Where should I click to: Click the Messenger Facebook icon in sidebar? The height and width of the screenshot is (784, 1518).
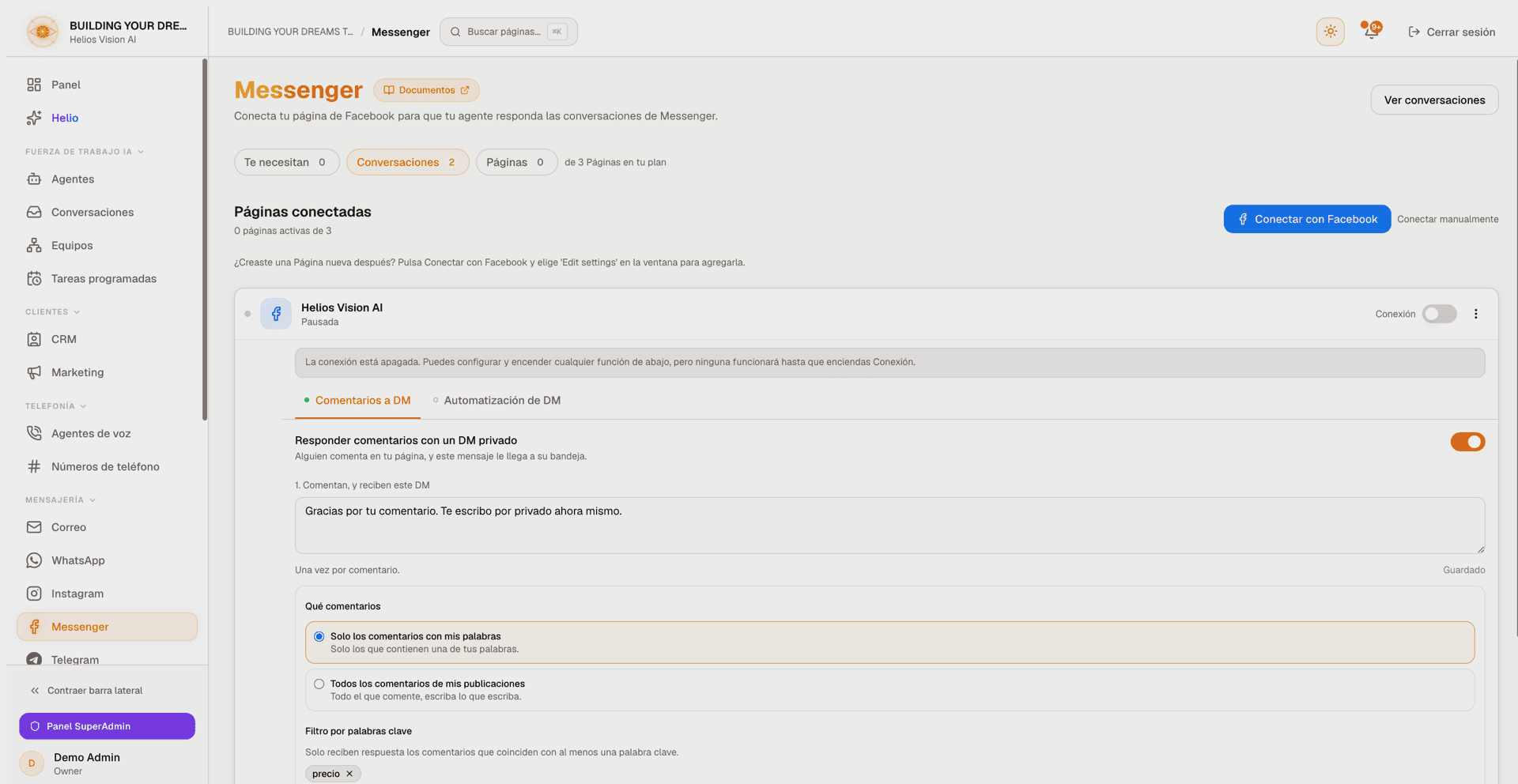coord(34,628)
